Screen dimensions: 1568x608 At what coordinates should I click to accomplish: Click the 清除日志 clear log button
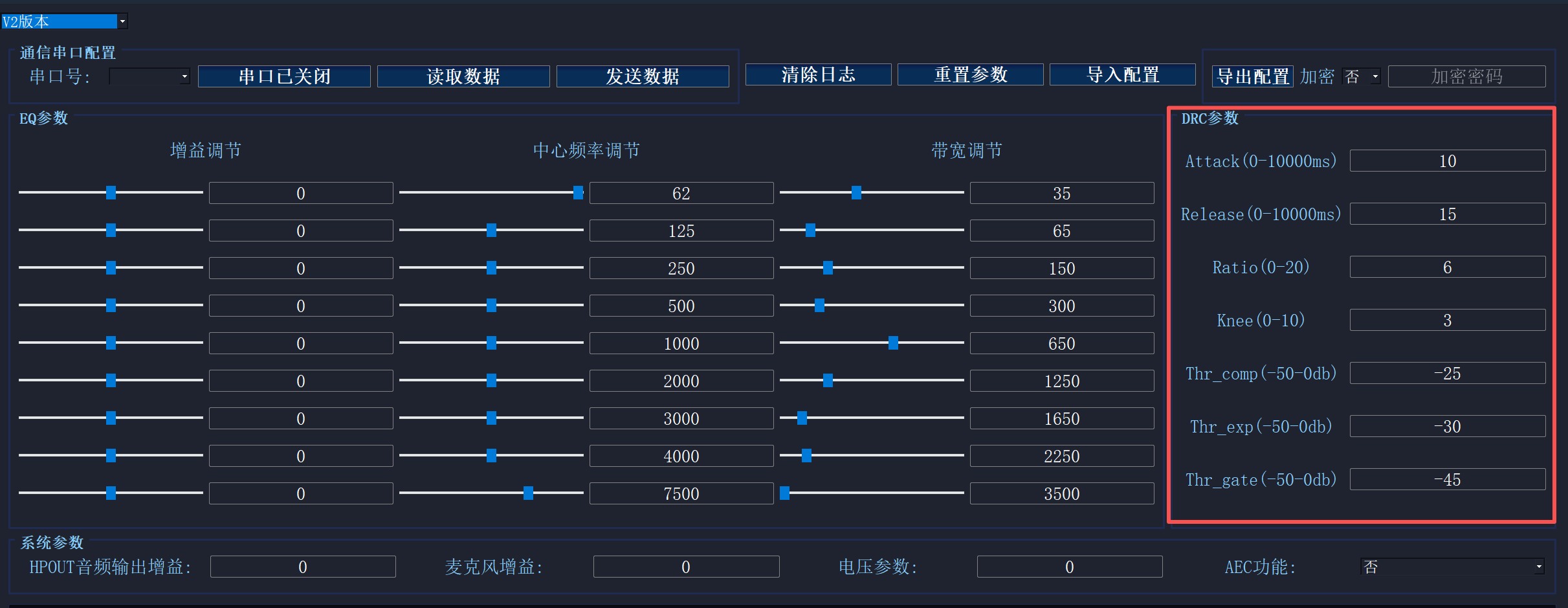(x=818, y=74)
